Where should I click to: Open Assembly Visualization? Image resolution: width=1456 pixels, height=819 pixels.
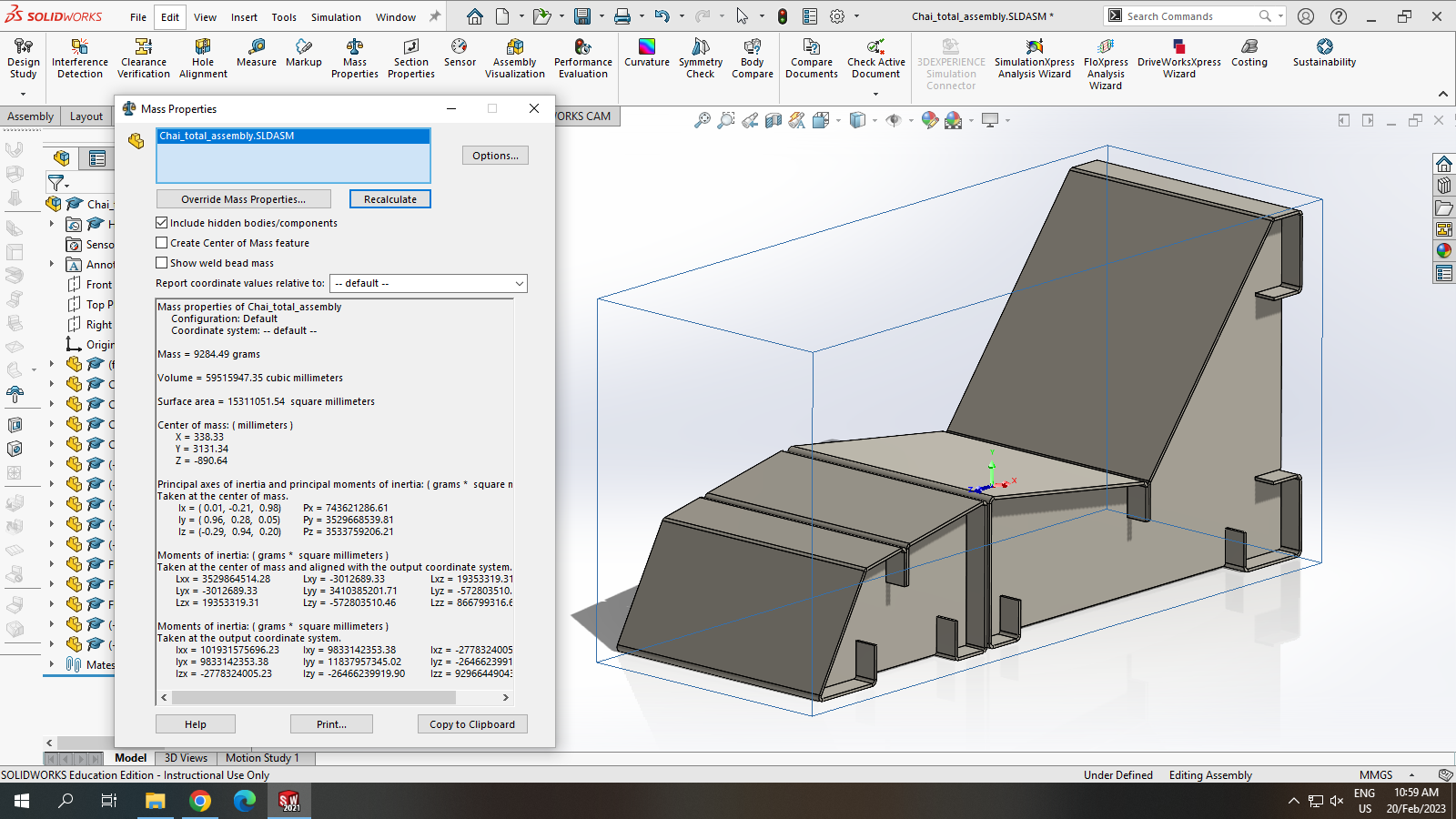point(515,58)
